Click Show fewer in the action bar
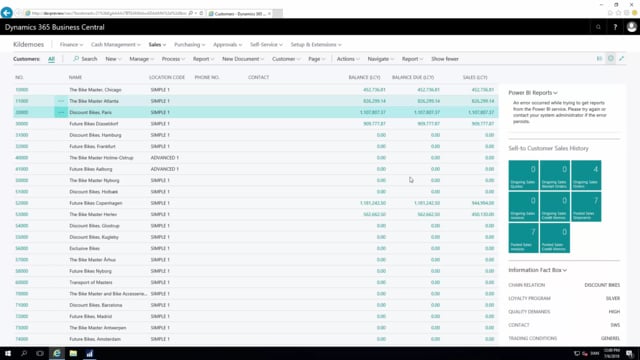This screenshot has height=360, width=640. [x=445, y=59]
